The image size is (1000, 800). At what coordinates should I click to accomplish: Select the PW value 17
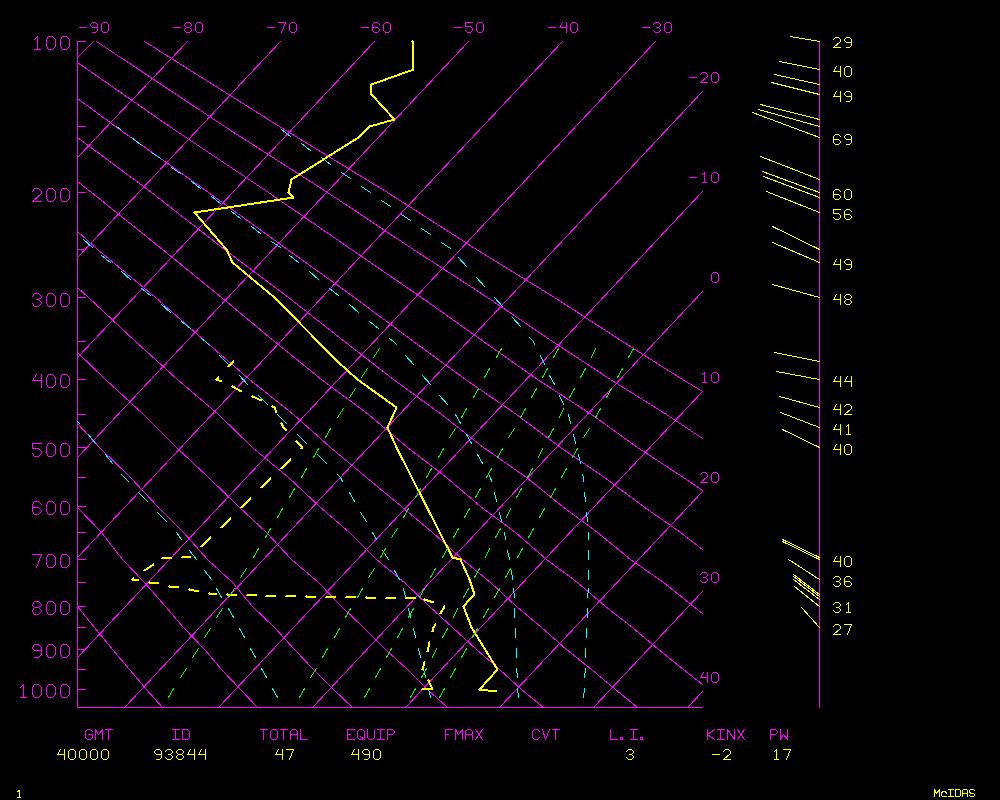point(781,755)
